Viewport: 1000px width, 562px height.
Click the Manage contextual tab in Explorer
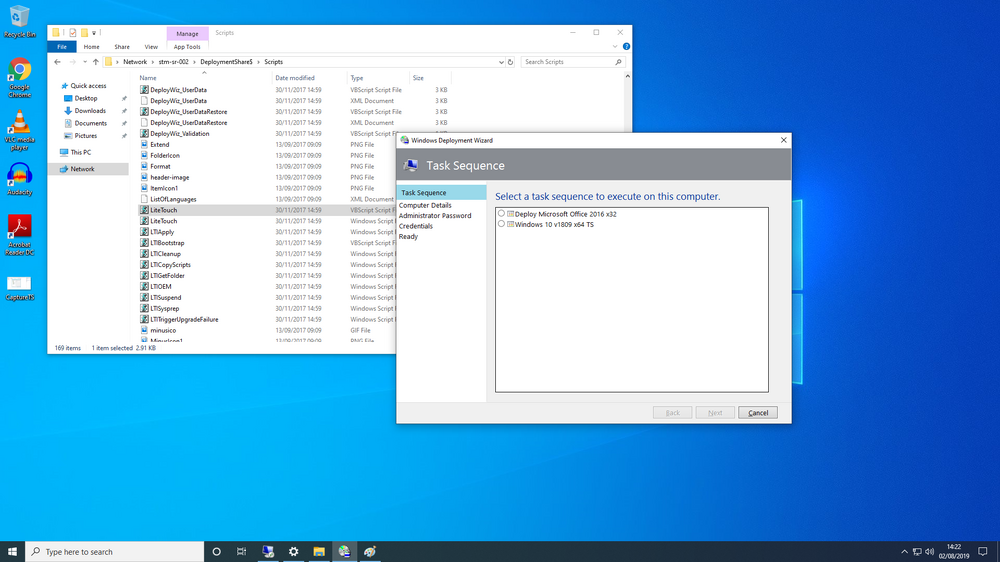(187, 33)
